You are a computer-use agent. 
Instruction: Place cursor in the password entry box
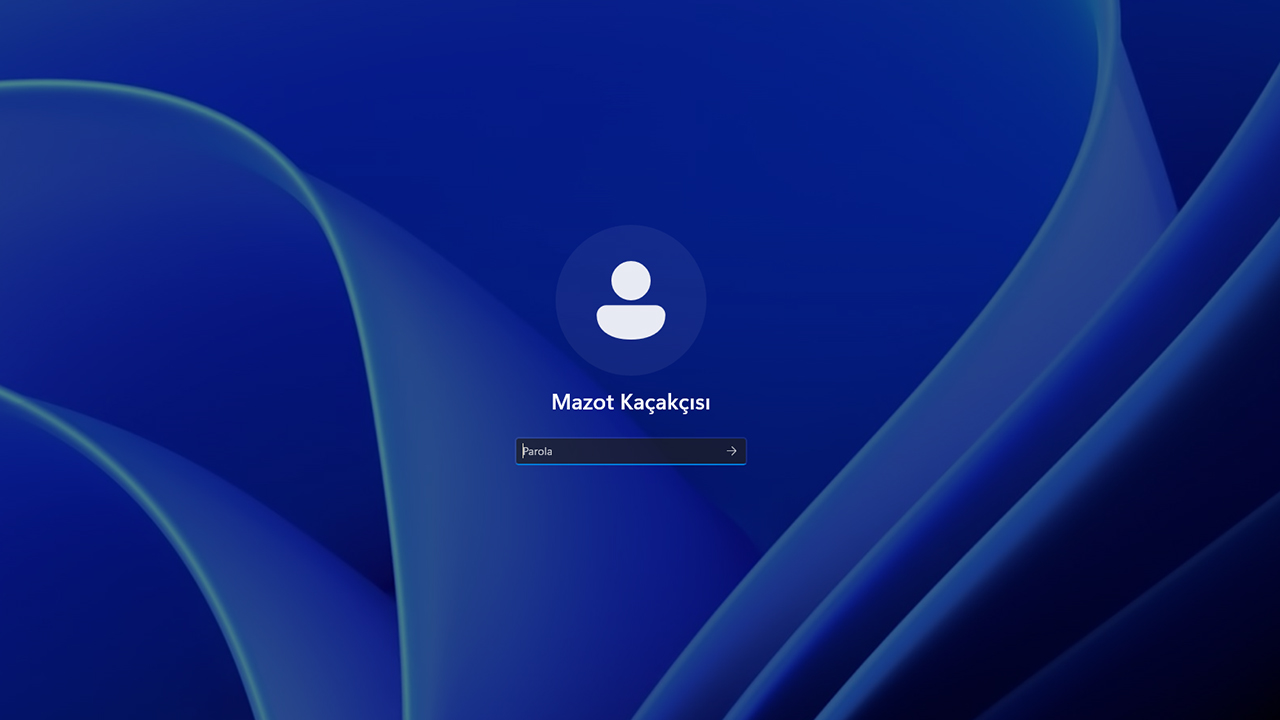point(620,451)
